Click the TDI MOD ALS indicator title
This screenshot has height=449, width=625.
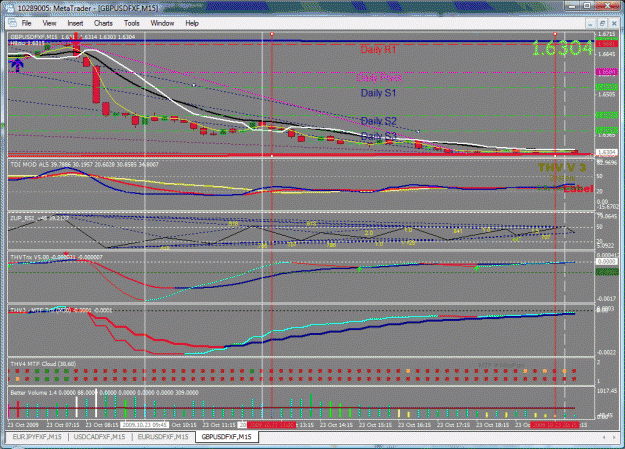(85, 164)
